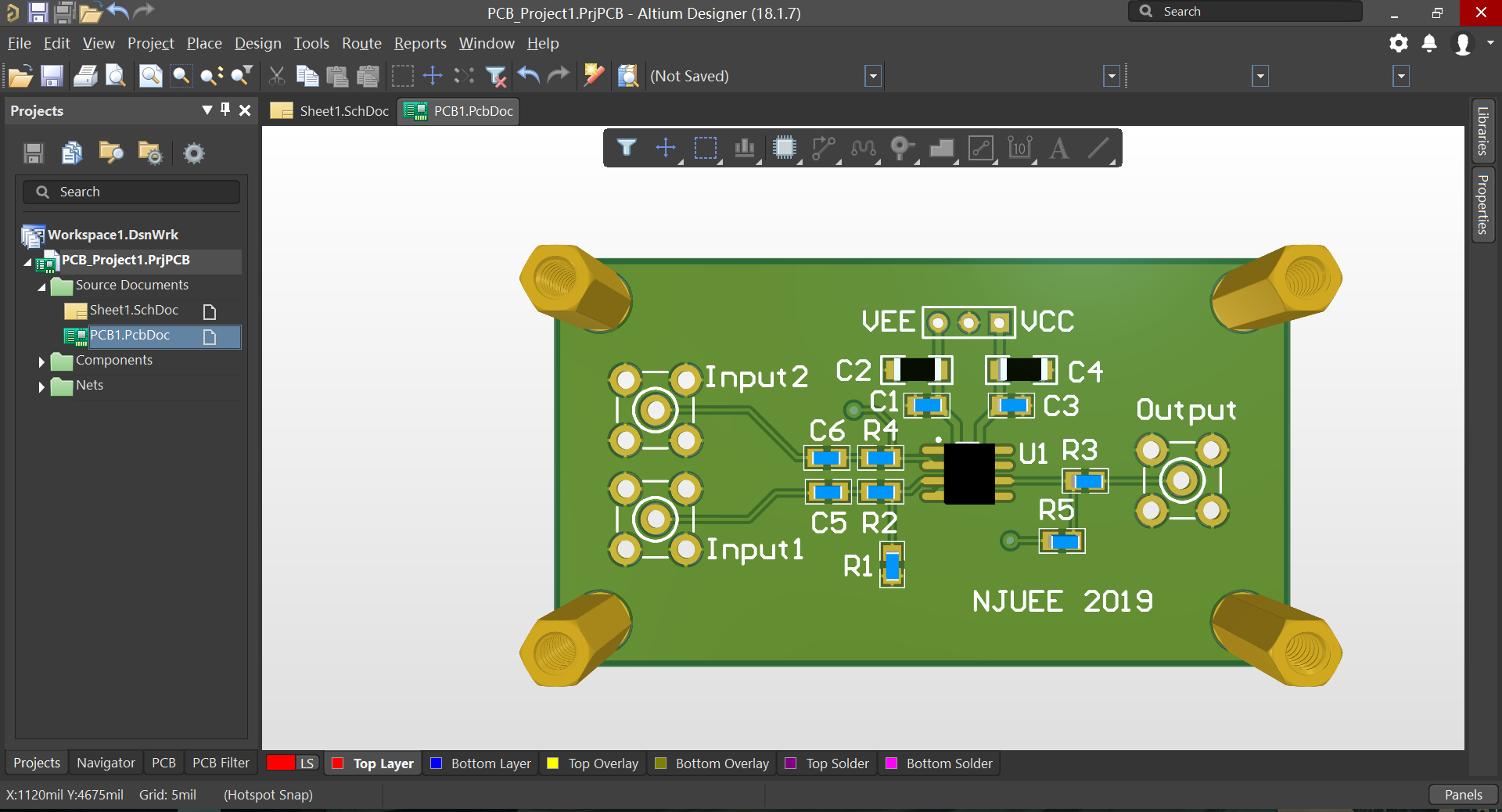Click the Panels button

[x=1463, y=794]
